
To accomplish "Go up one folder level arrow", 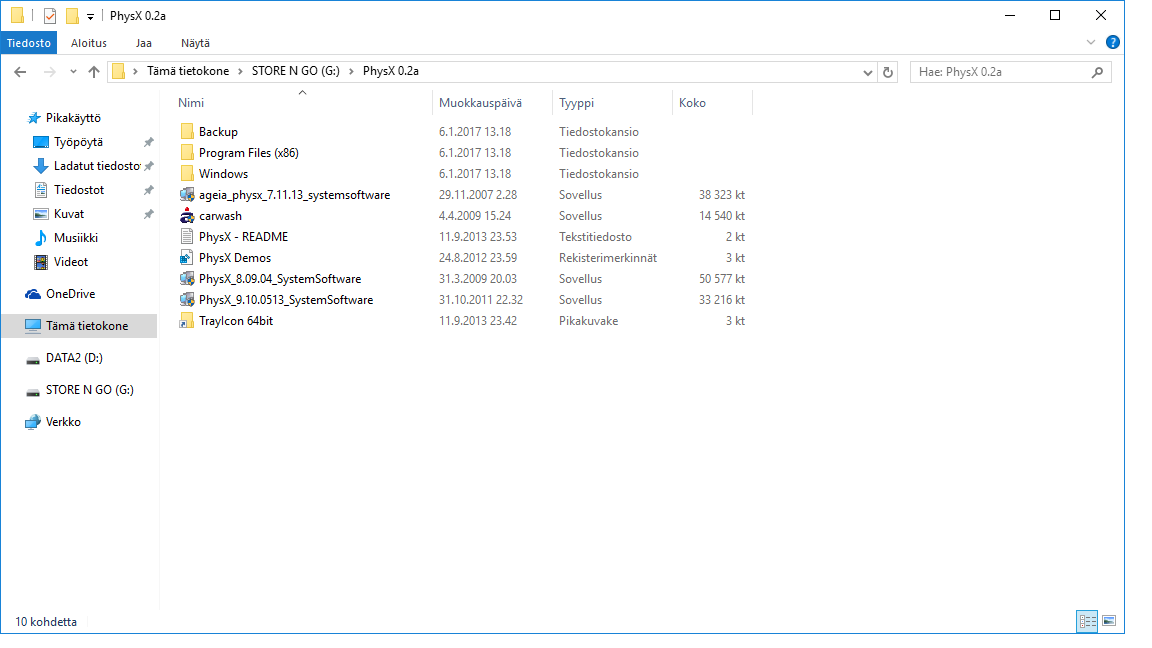I will click(94, 72).
